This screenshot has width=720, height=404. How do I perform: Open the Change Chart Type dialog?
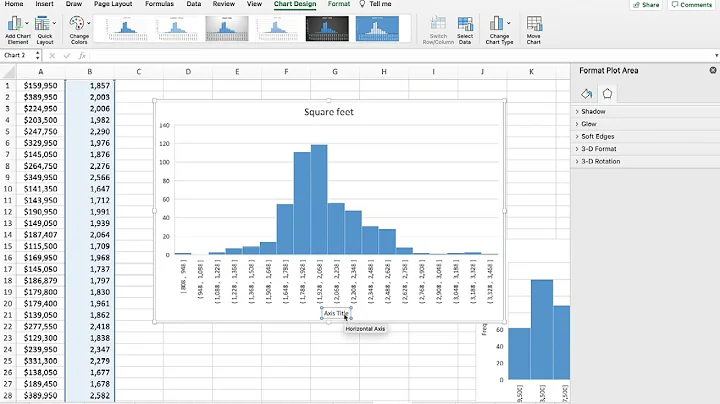pos(499,30)
